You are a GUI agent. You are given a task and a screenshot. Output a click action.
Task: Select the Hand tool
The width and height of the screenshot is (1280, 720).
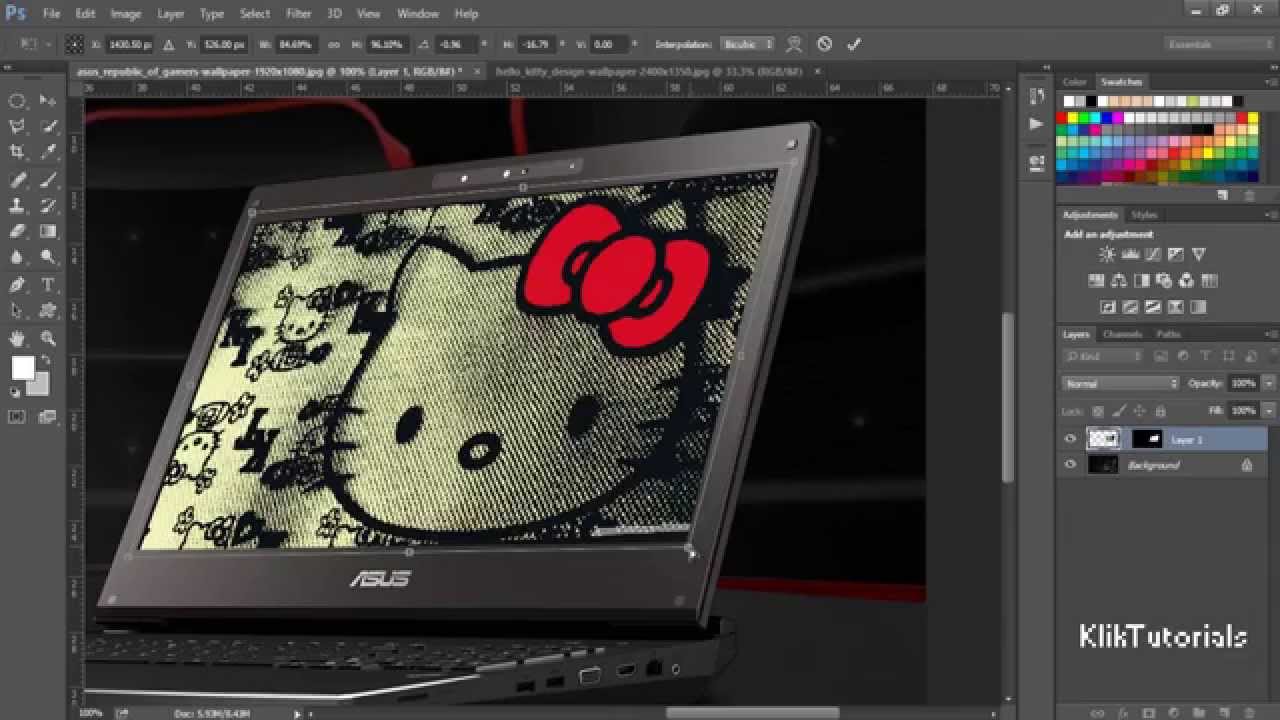coord(17,338)
